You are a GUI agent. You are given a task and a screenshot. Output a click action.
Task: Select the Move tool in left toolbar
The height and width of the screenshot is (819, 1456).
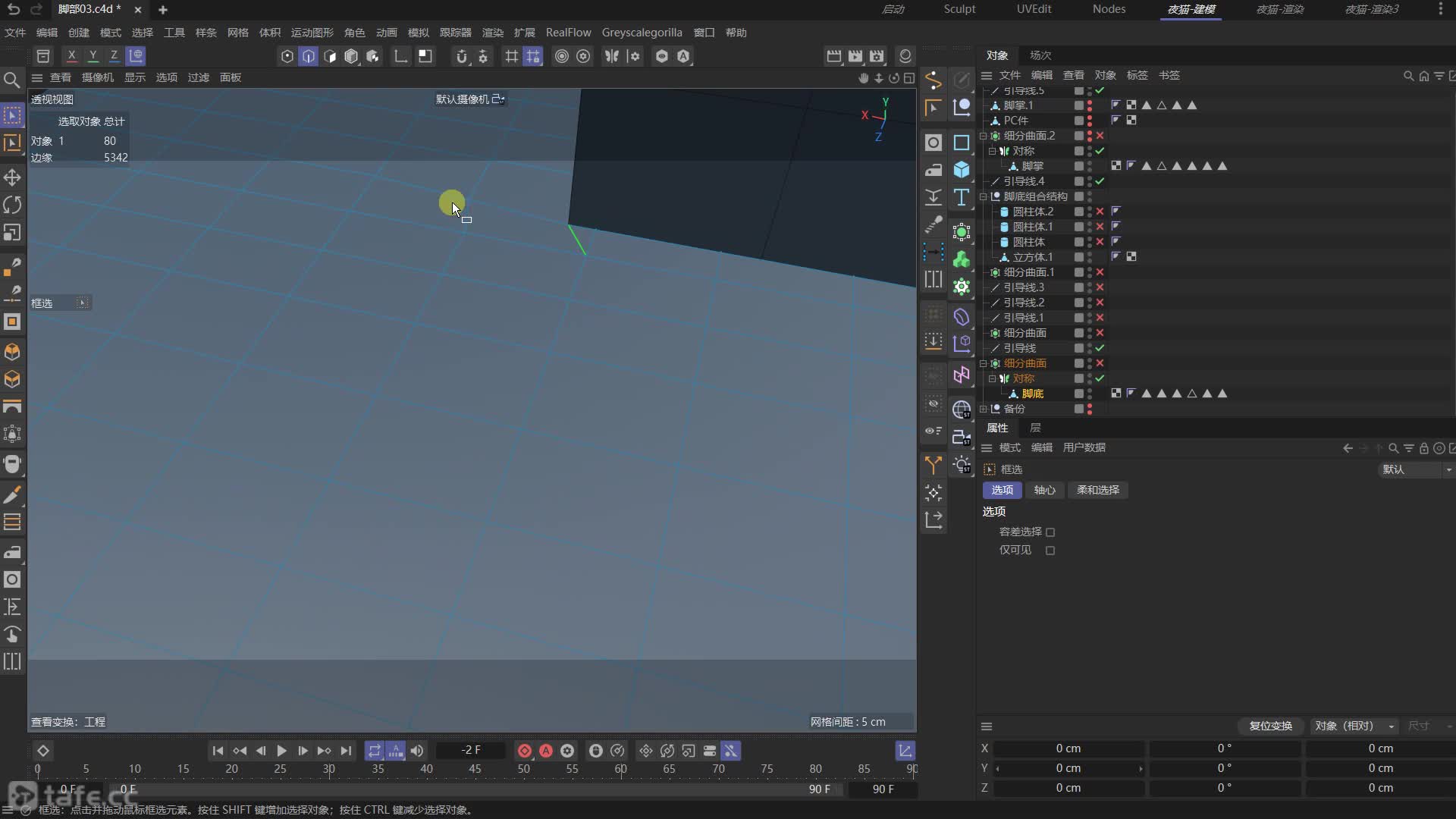pos(12,177)
